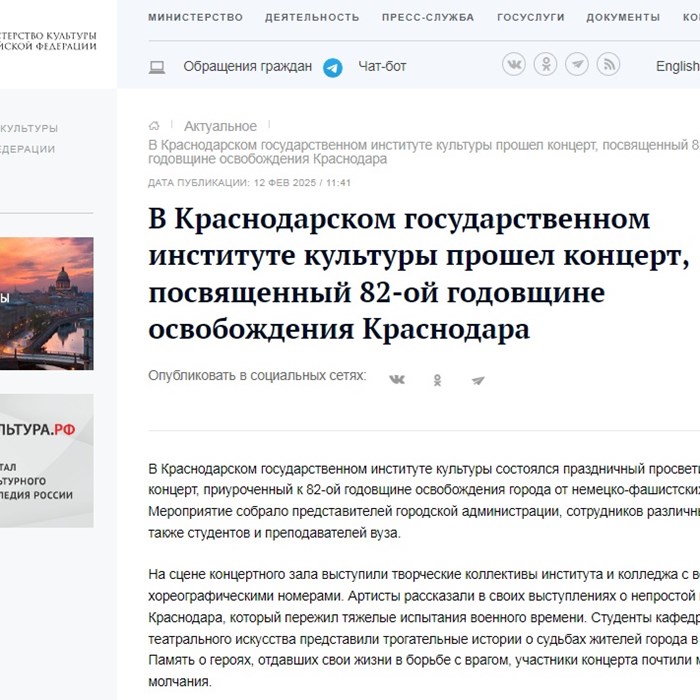Screen dimensions: 700x700
Task: Open the ДЕЯТЕЛЬНОСТЬ menu item
Action: pos(312,17)
